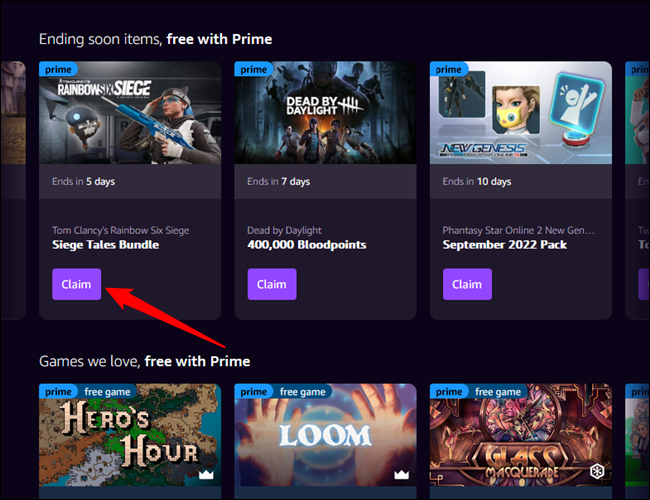Click the Ends in 5 days text
The image size is (650, 500).
[84, 182]
